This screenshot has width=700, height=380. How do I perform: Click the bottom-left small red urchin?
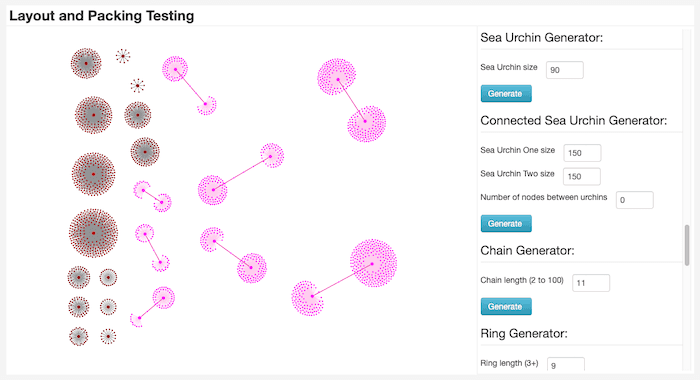(79, 337)
